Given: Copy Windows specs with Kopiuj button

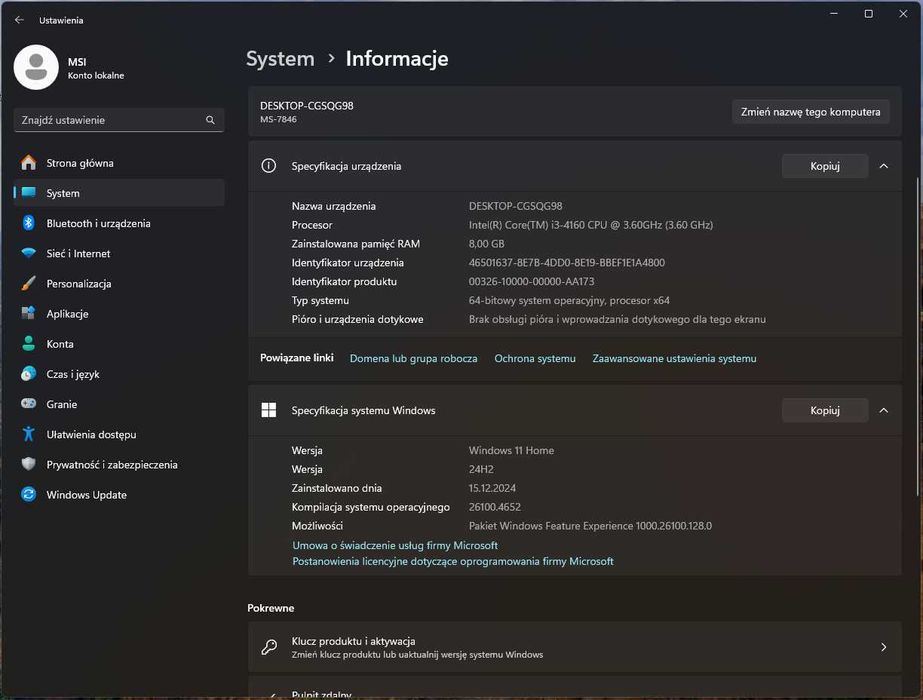Looking at the screenshot, I should pos(825,410).
